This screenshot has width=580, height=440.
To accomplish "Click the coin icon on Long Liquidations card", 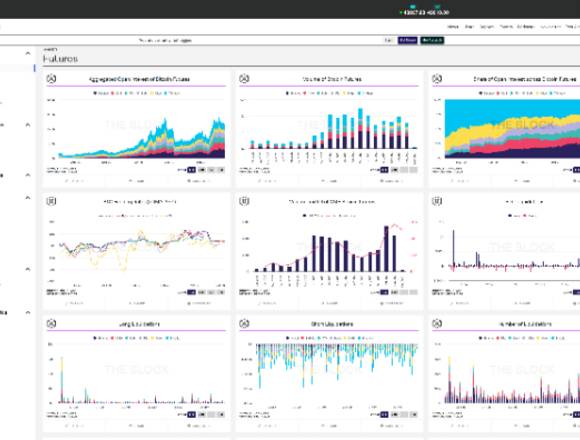I will pyautogui.click(x=51, y=324).
